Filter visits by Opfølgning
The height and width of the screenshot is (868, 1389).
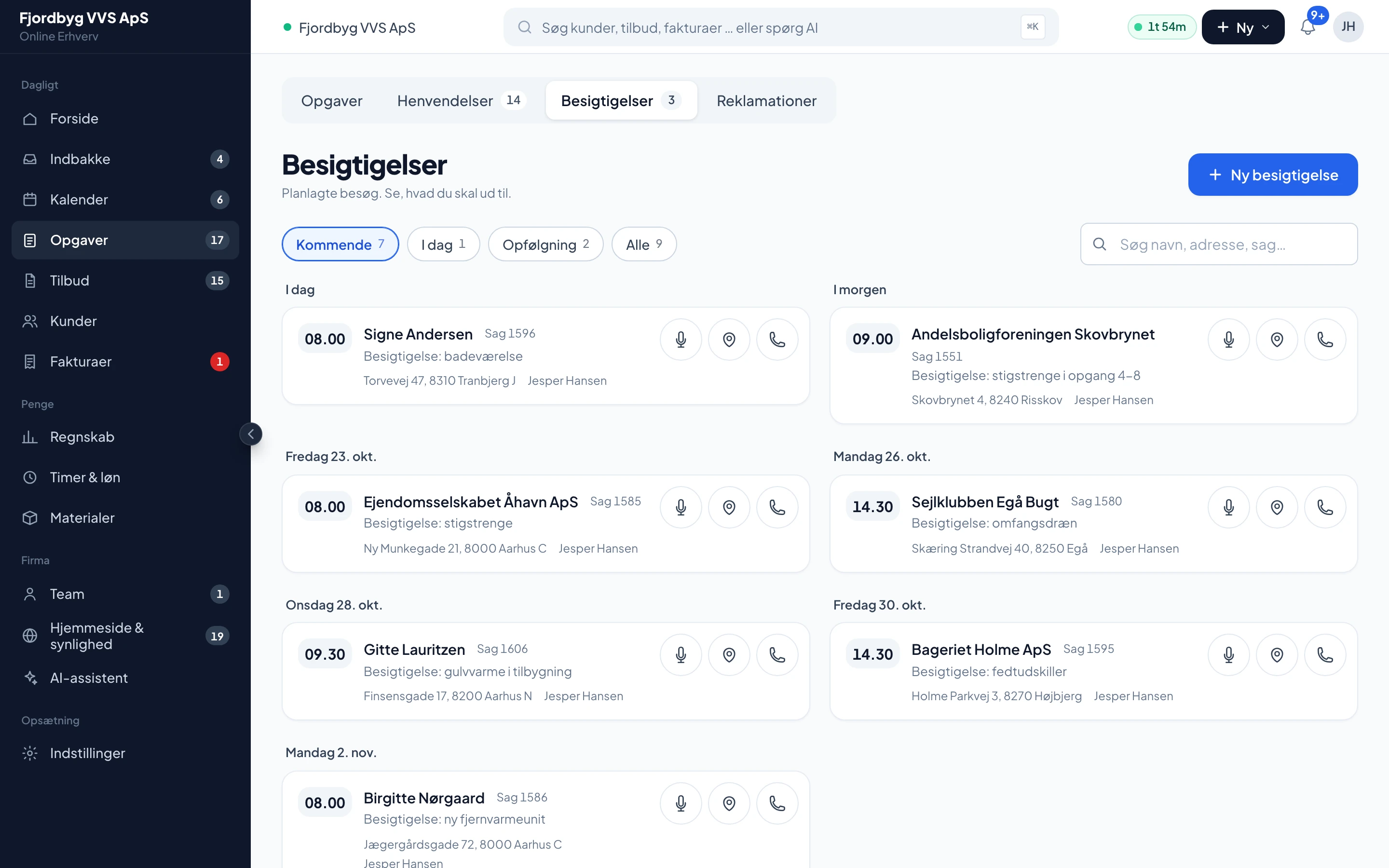pyautogui.click(x=546, y=244)
